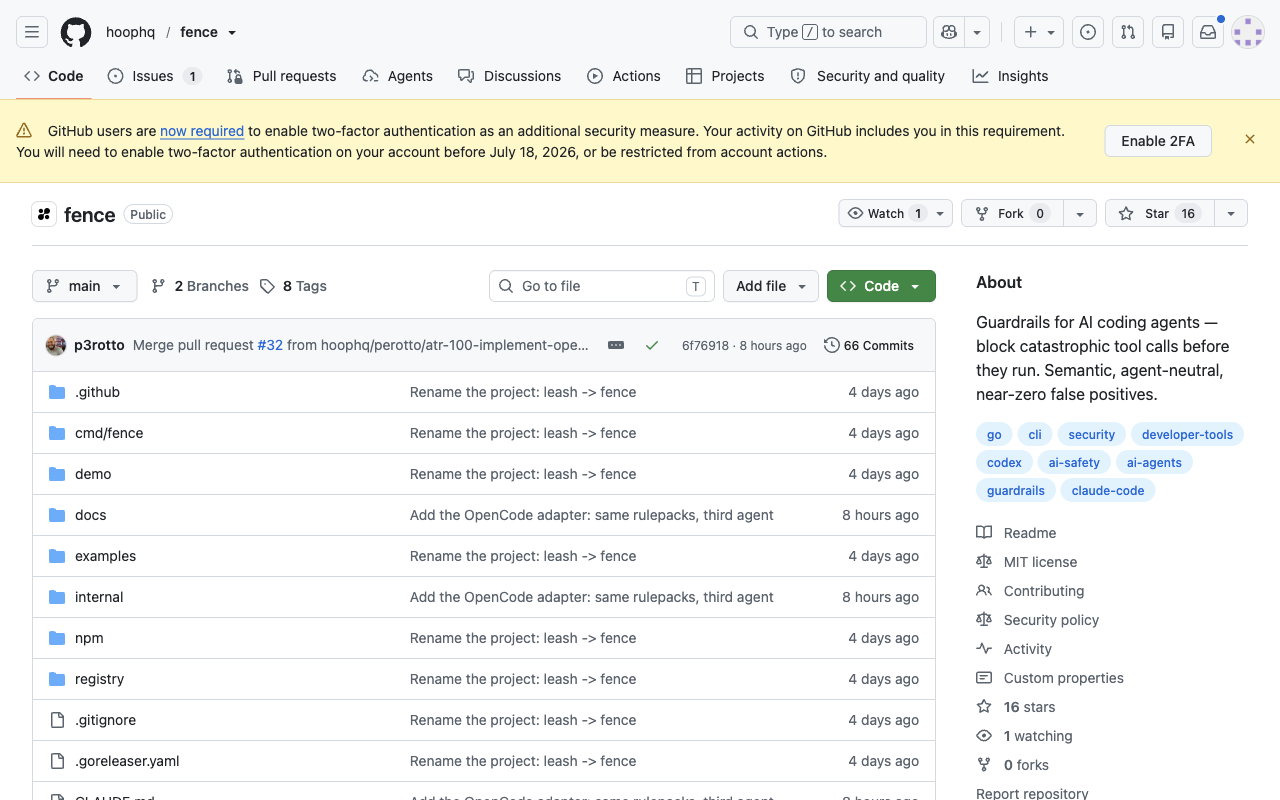The image size is (1280, 800).
Task: Click commit hash 6f76918
Action: coord(705,346)
